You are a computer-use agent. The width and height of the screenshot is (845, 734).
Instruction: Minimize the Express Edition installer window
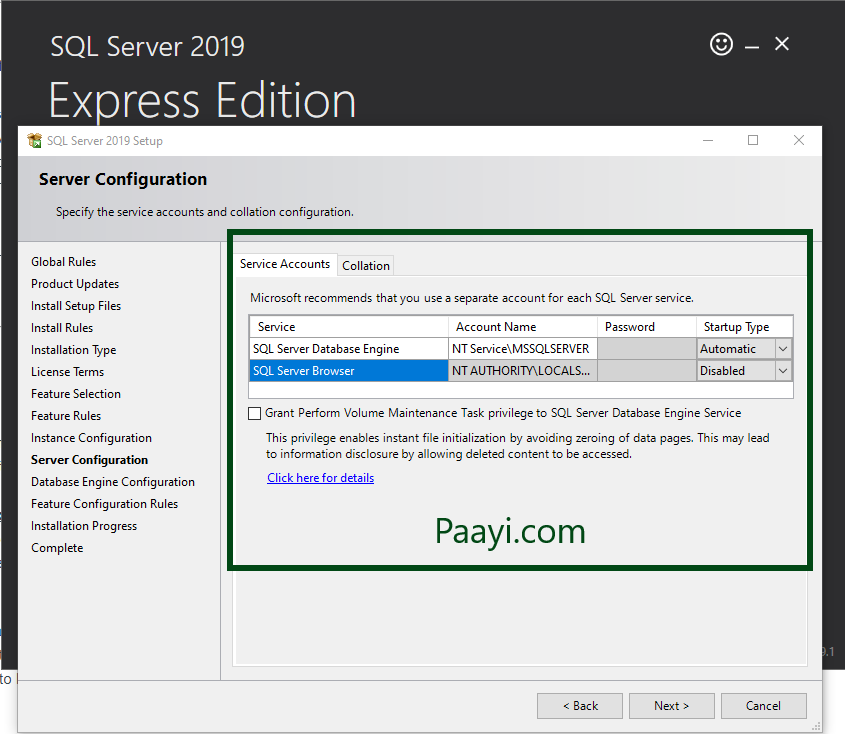tap(752, 45)
